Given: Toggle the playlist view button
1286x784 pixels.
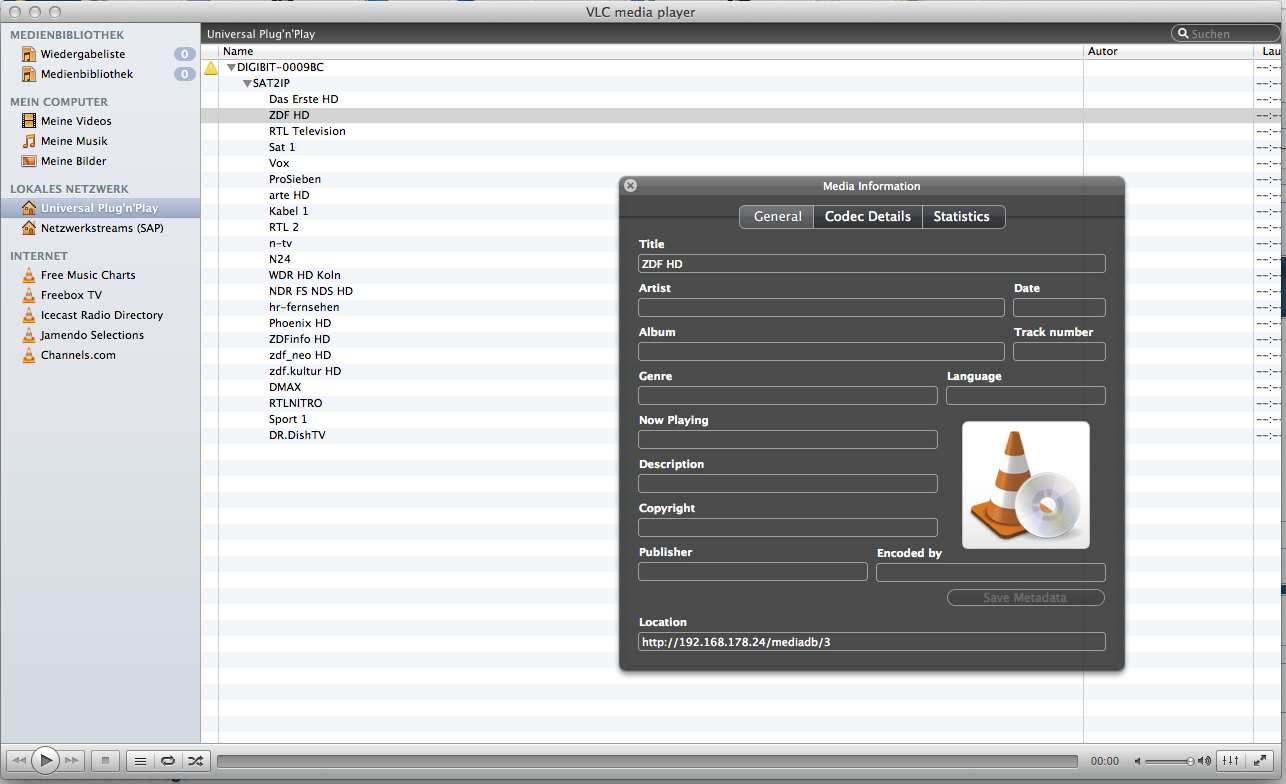Looking at the screenshot, I should click(141, 761).
